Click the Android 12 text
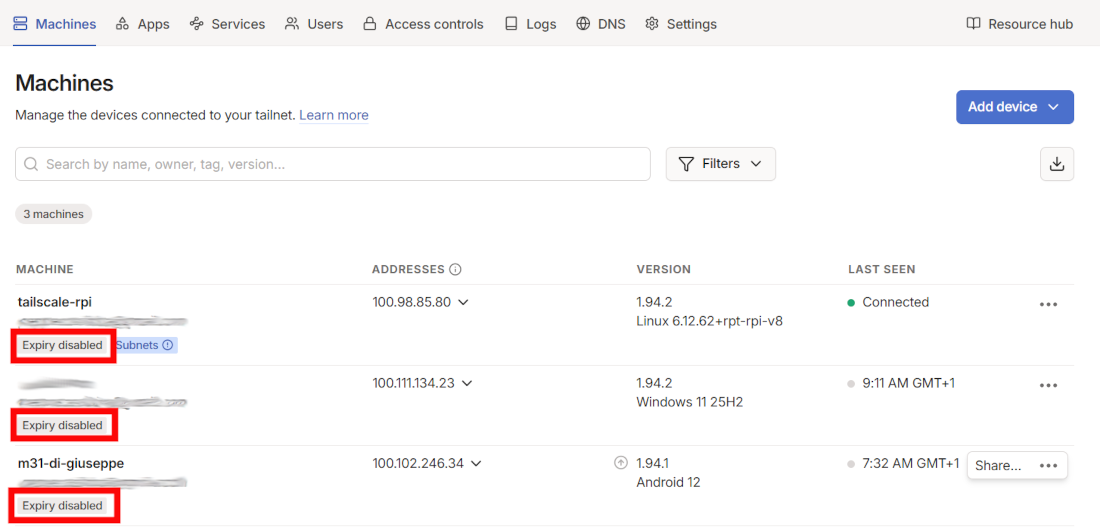Screen dimensions: 1100x530 coord(668,482)
